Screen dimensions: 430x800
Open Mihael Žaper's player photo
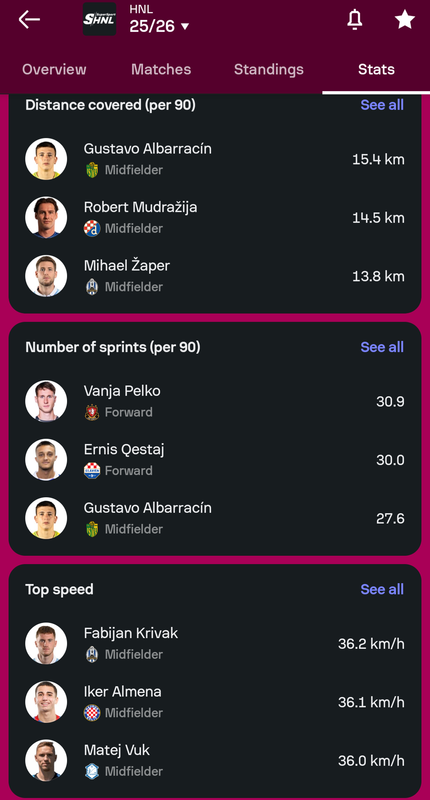[x=46, y=276]
